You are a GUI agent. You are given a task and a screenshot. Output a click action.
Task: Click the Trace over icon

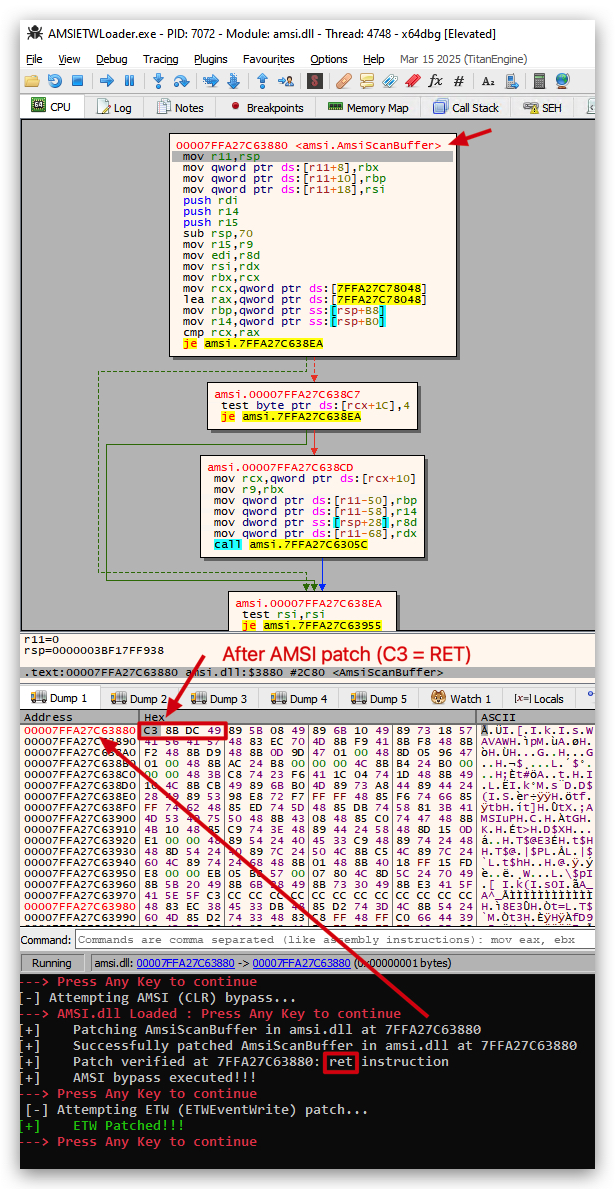pyautogui.click(x=233, y=80)
